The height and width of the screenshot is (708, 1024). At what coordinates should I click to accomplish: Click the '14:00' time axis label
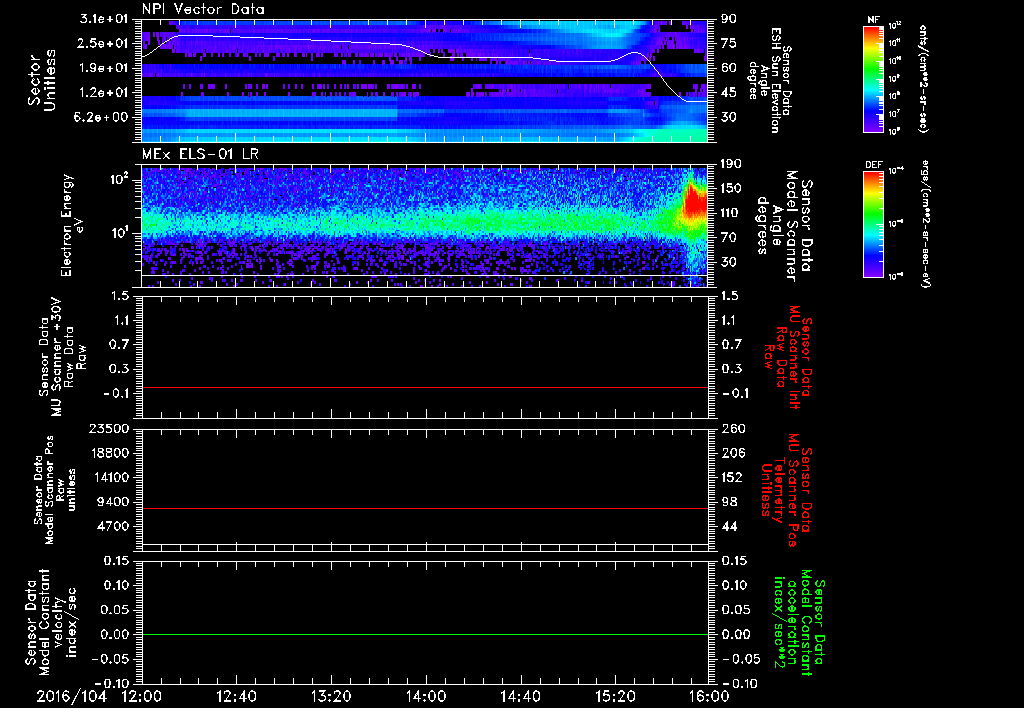[x=426, y=696]
